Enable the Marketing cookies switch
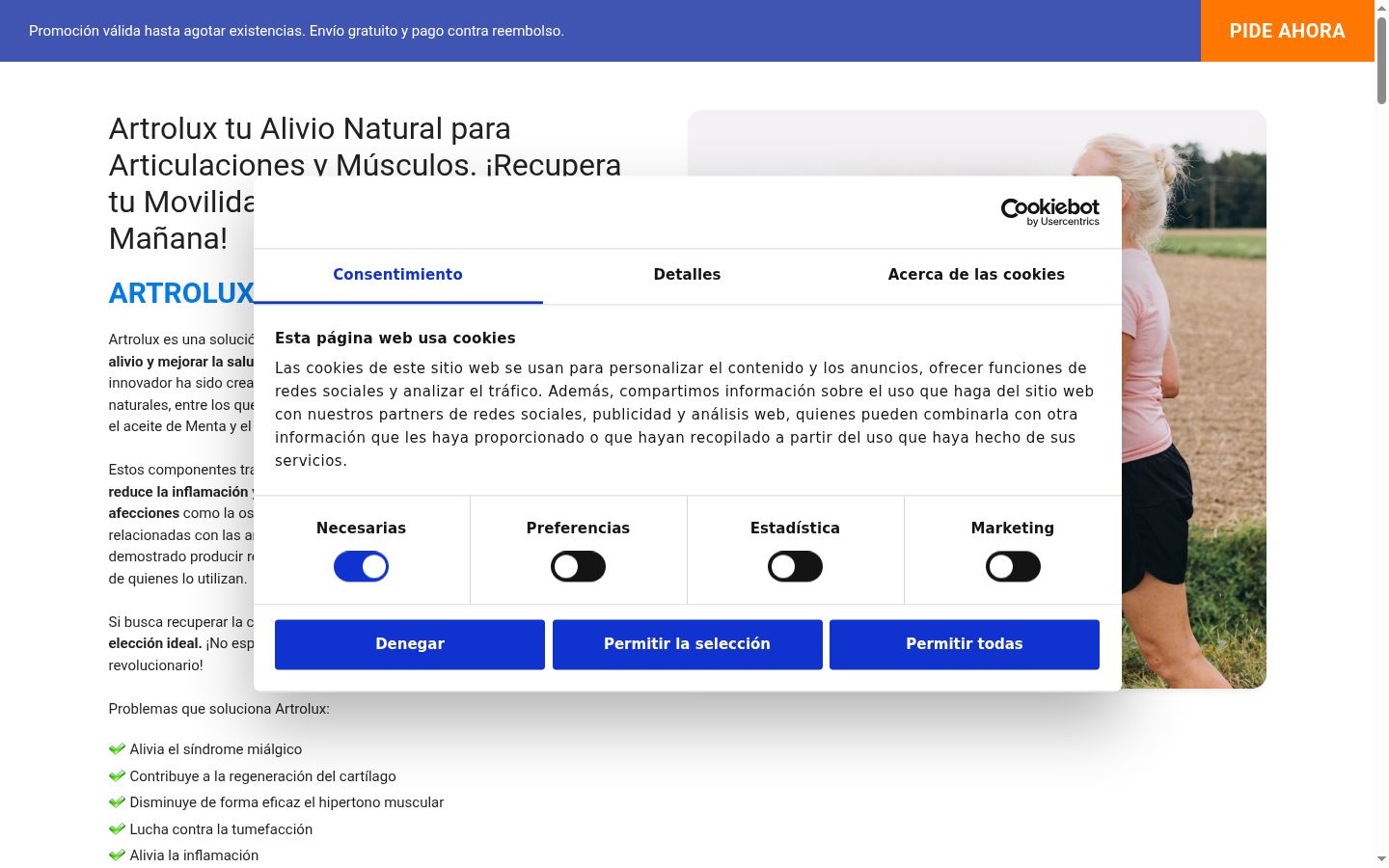Screen dimensions: 1389x868 point(1013,567)
